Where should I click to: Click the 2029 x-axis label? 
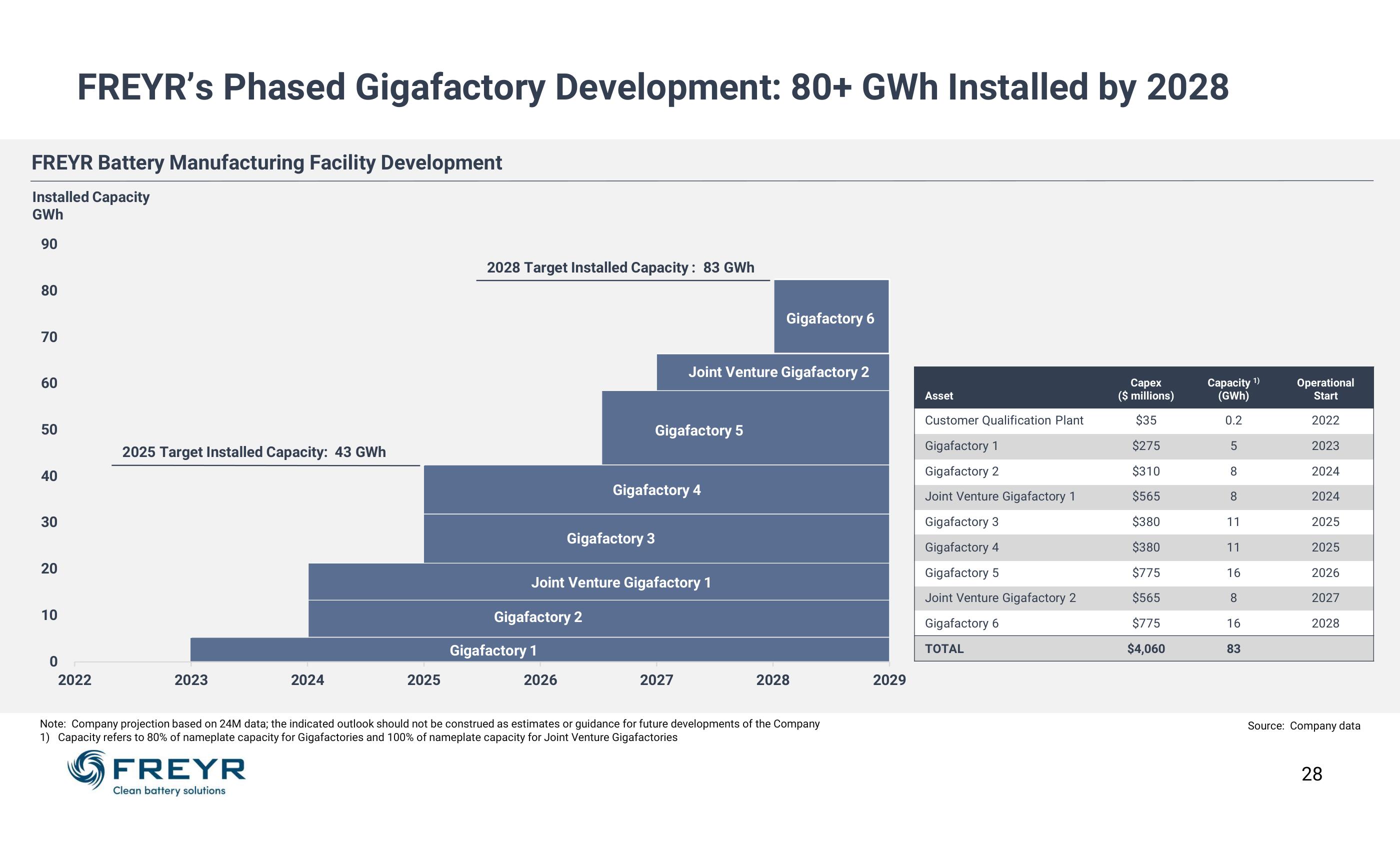[x=889, y=680]
